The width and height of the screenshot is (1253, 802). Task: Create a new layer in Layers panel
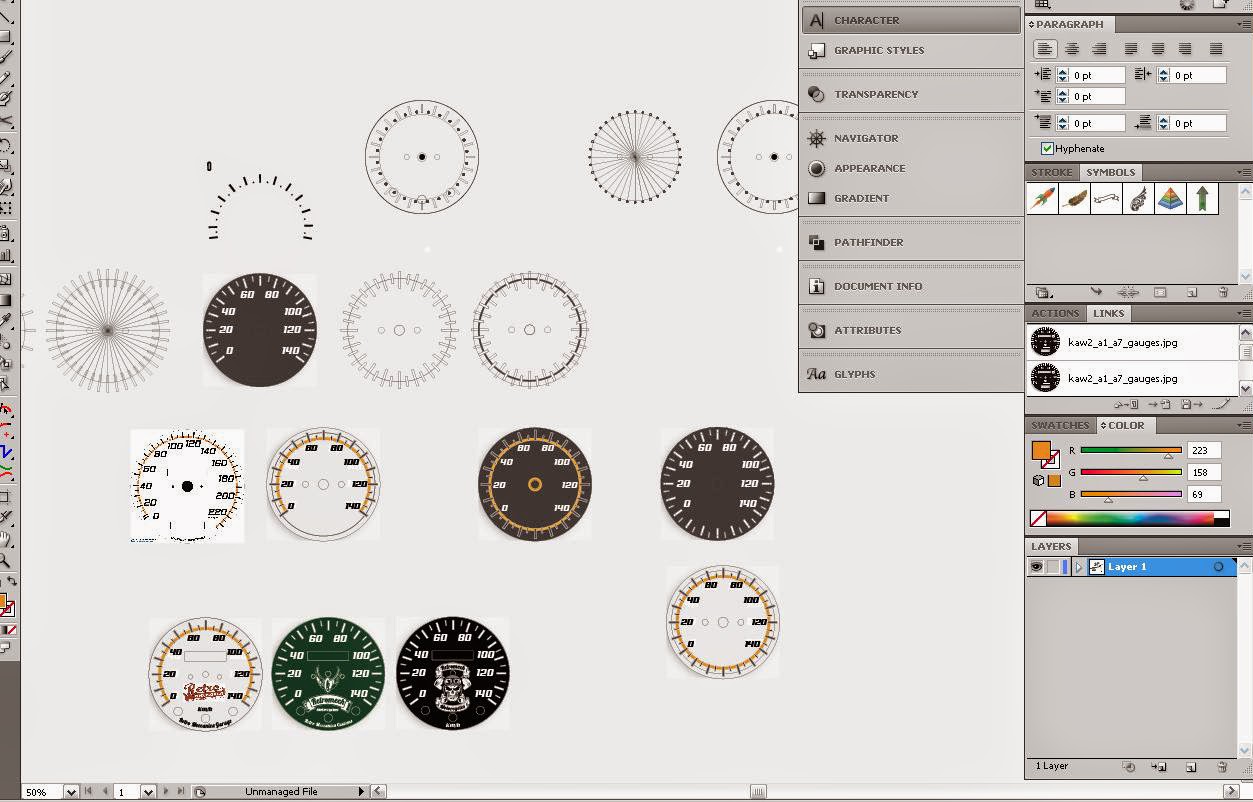coord(1191,767)
